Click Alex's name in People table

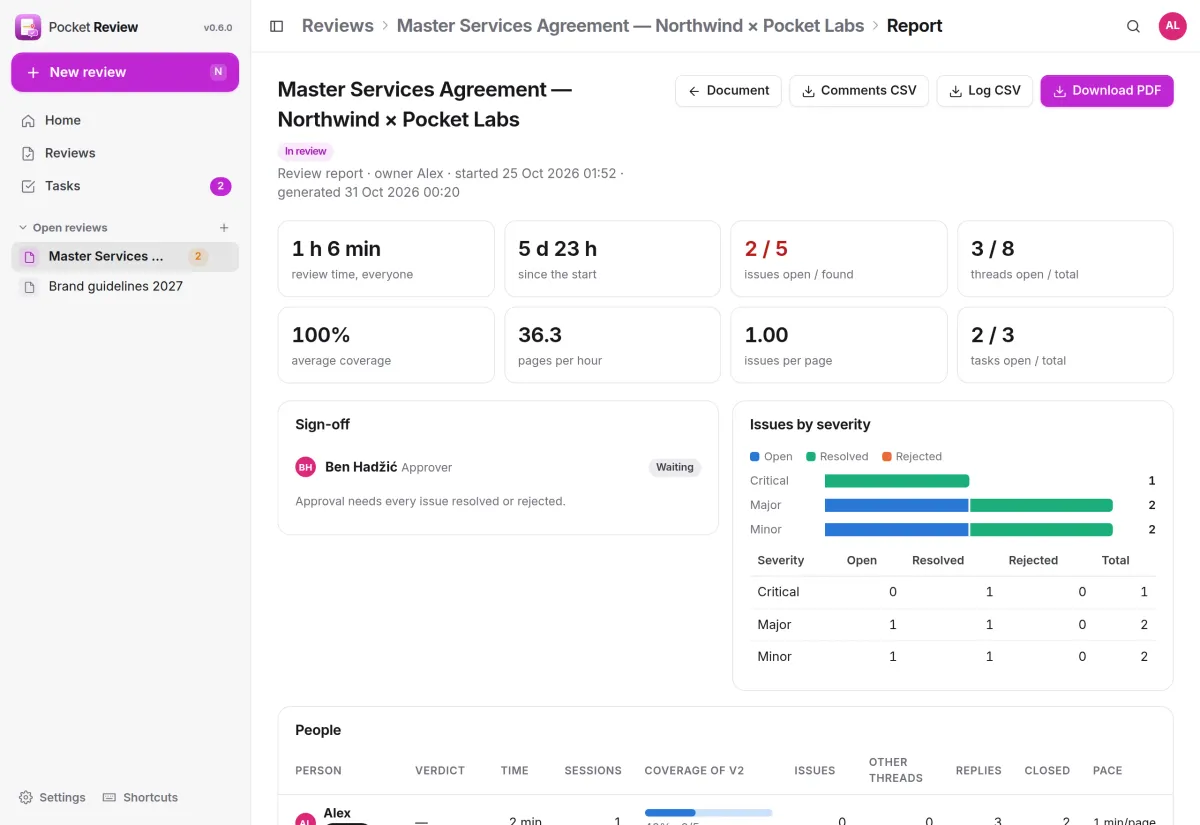click(337, 813)
